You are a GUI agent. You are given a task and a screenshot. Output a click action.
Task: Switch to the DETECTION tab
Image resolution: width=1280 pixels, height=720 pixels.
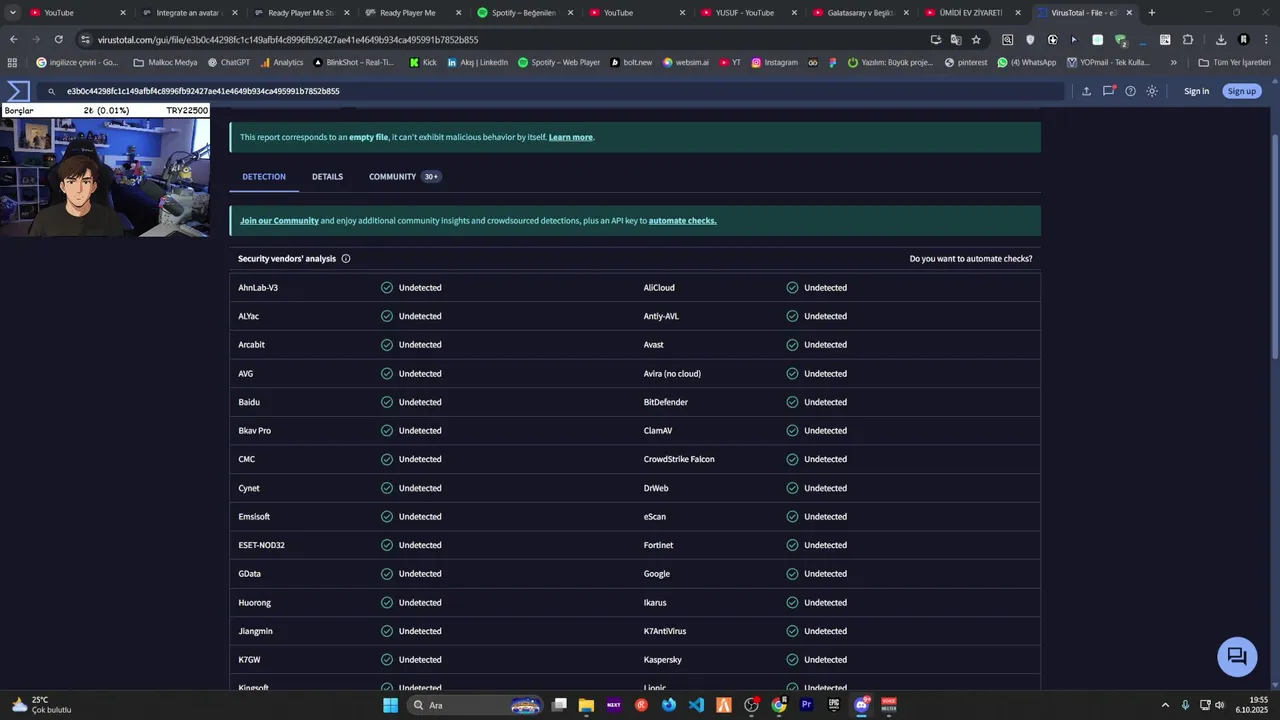(x=264, y=177)
